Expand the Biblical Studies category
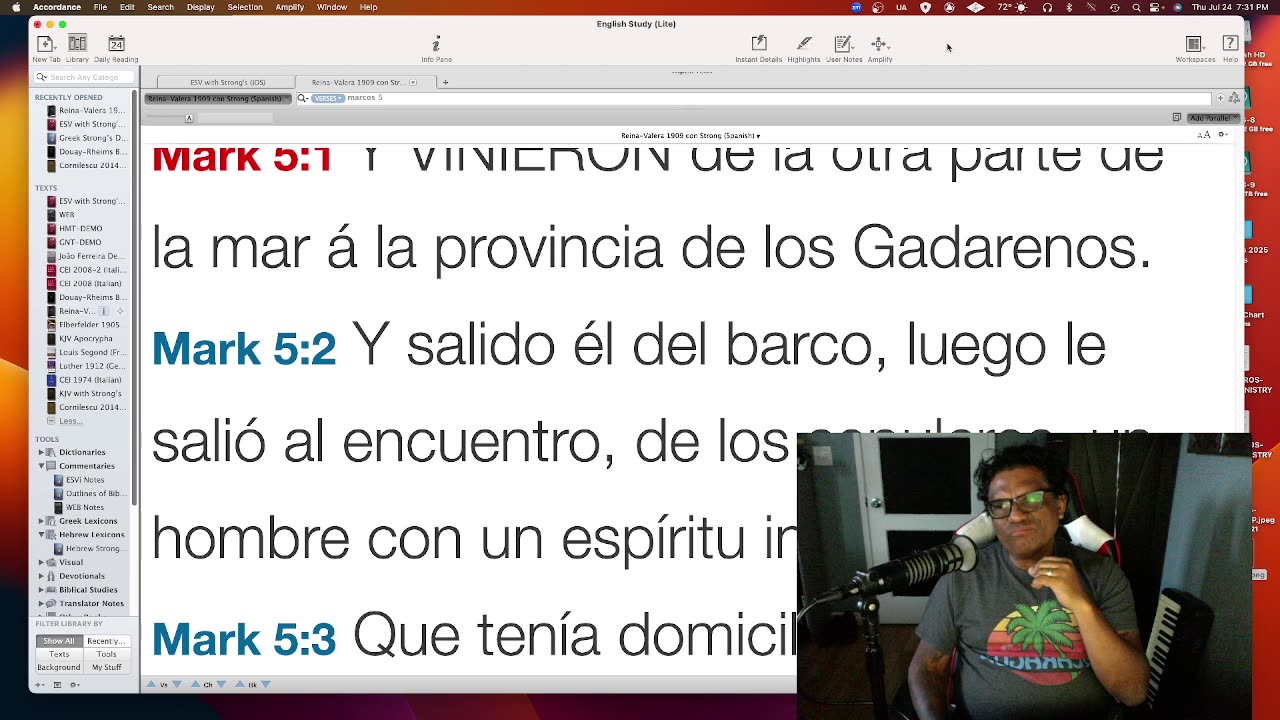The width and height of the screenshot is (1280, 720). (x=41, y=590)
